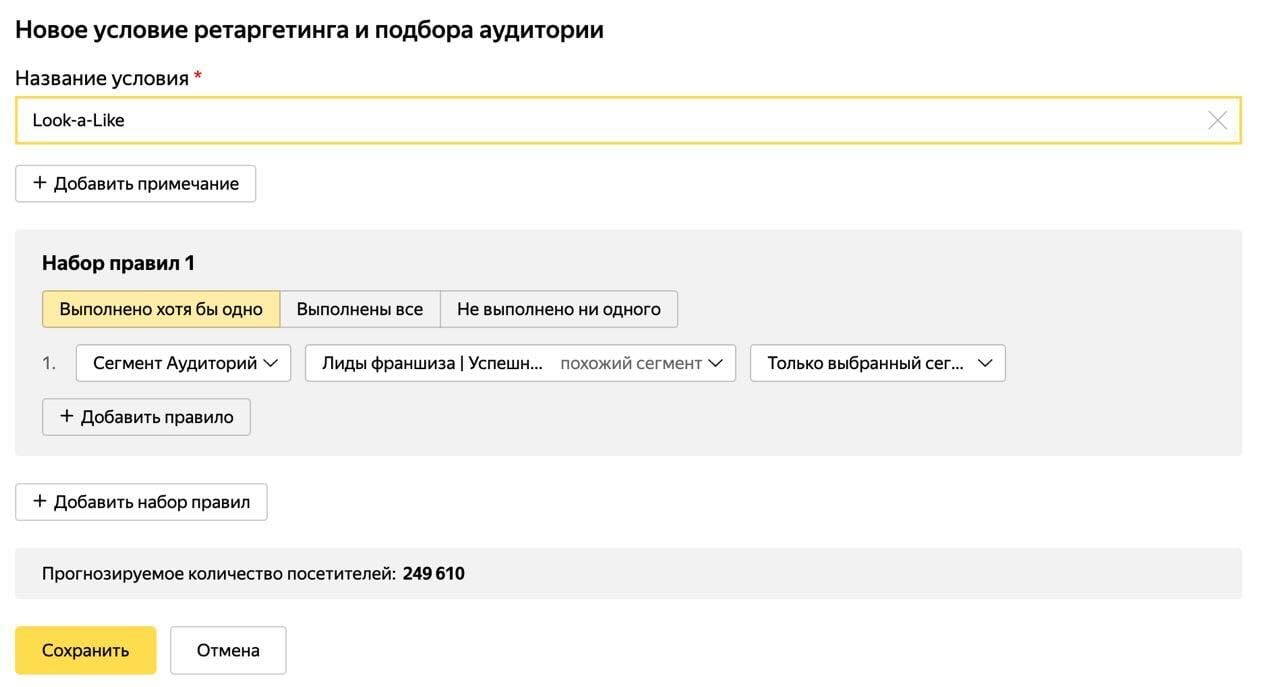This screenshot has height=687, width=1280.
Task: Click chevron arrow after похожий сегмент
Action: coord(715,364)
